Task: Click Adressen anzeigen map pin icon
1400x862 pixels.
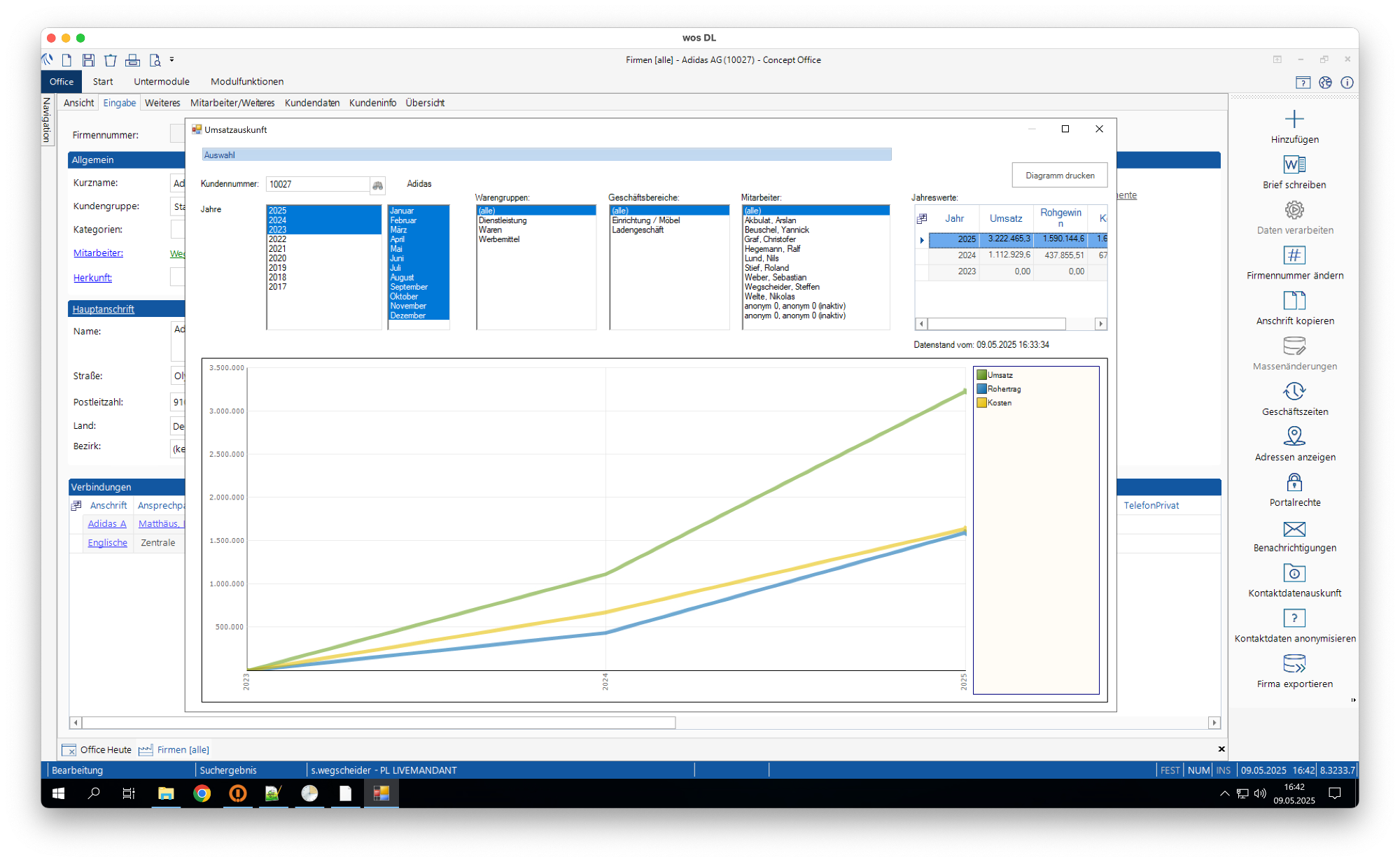Action: click(1294, 437)
